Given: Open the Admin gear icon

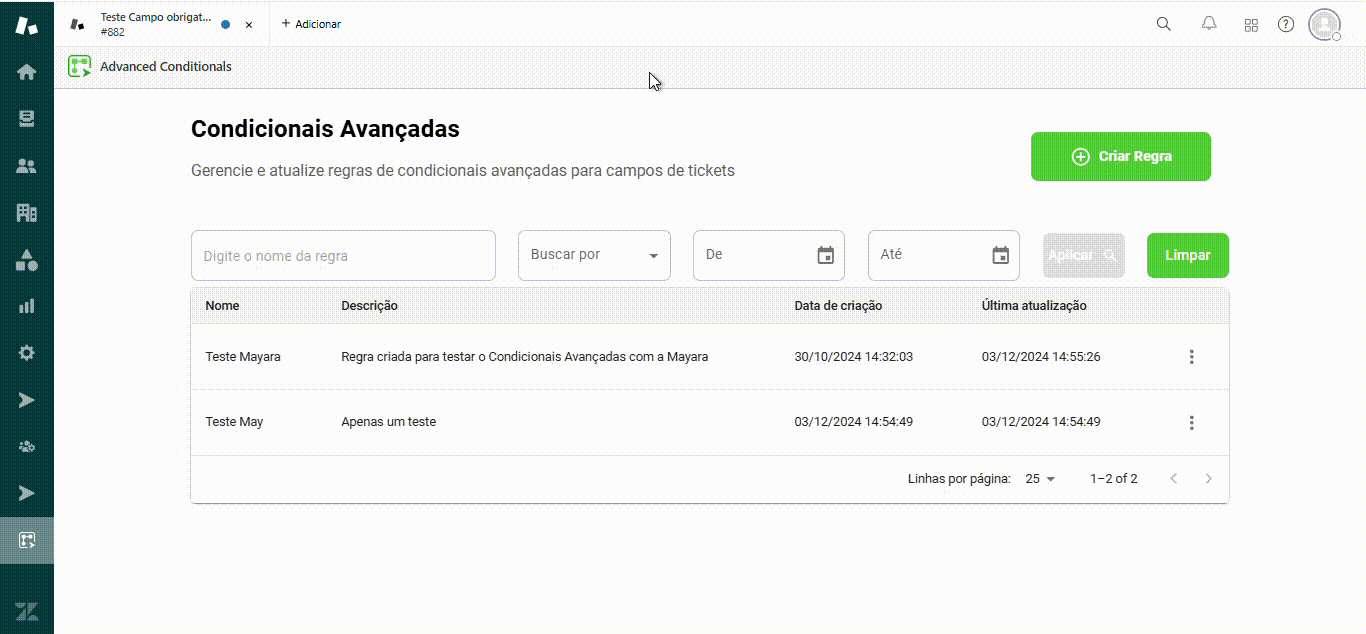Looking at the screenshot, I should point(27,353).
